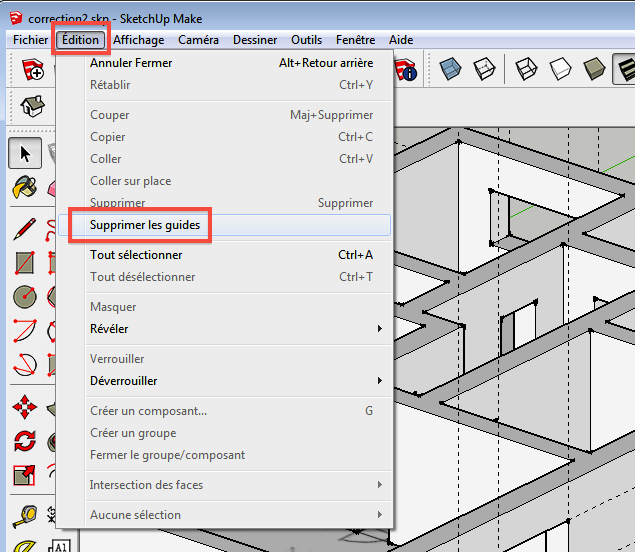Click Couper menu entry

click(224, 115)
